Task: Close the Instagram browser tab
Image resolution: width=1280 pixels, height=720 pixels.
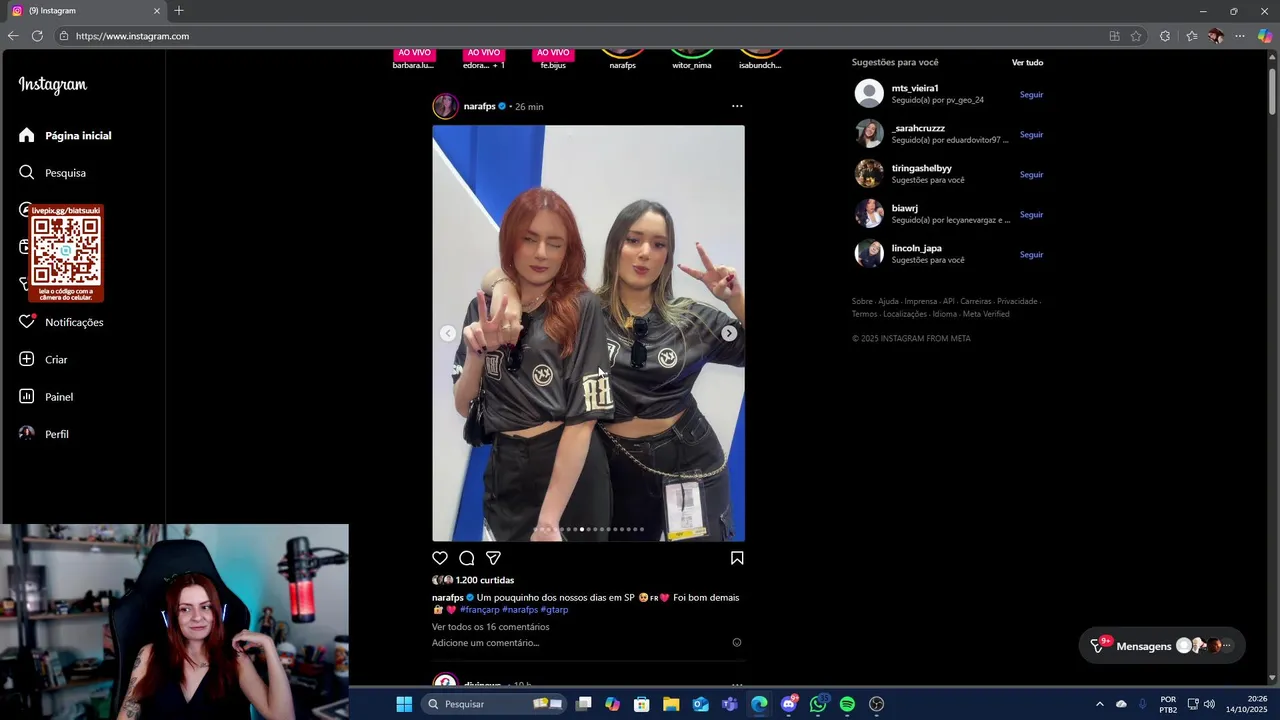Action: point(156,11)
